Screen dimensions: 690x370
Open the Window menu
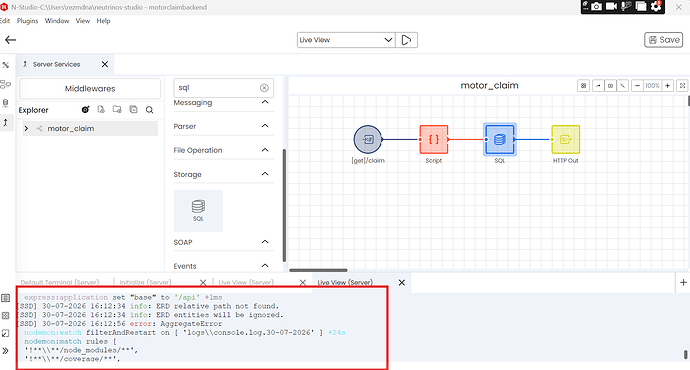[57, 21]
